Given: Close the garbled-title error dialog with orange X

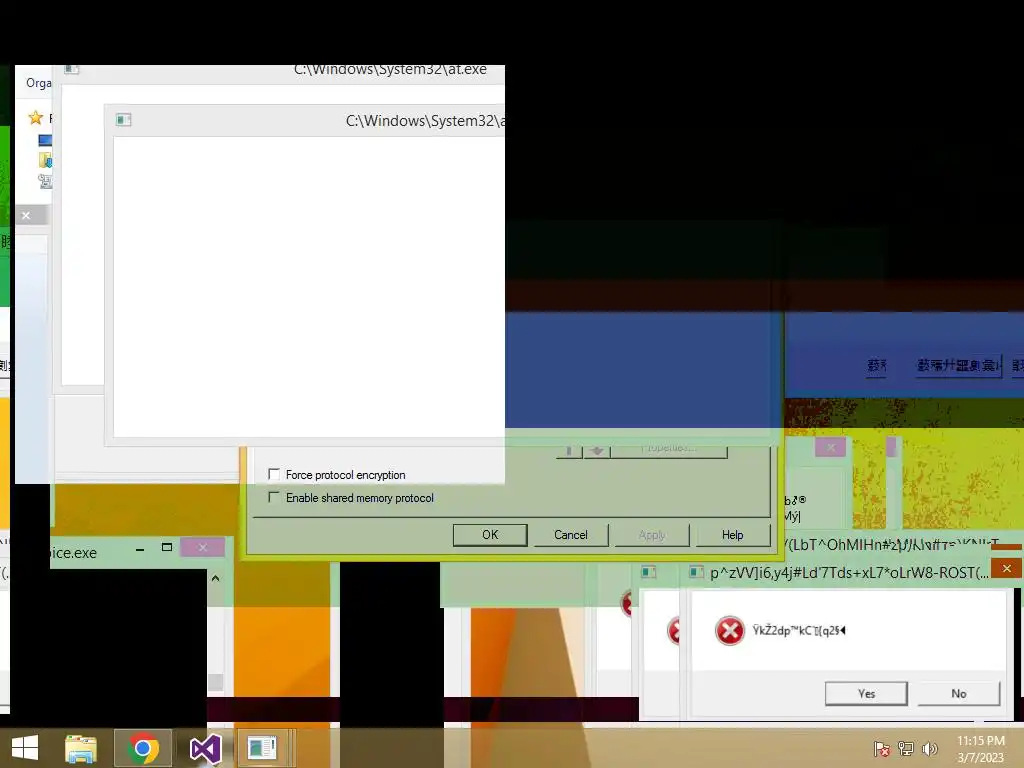Looking at the screenshot, I should [x=1006, y=568].
